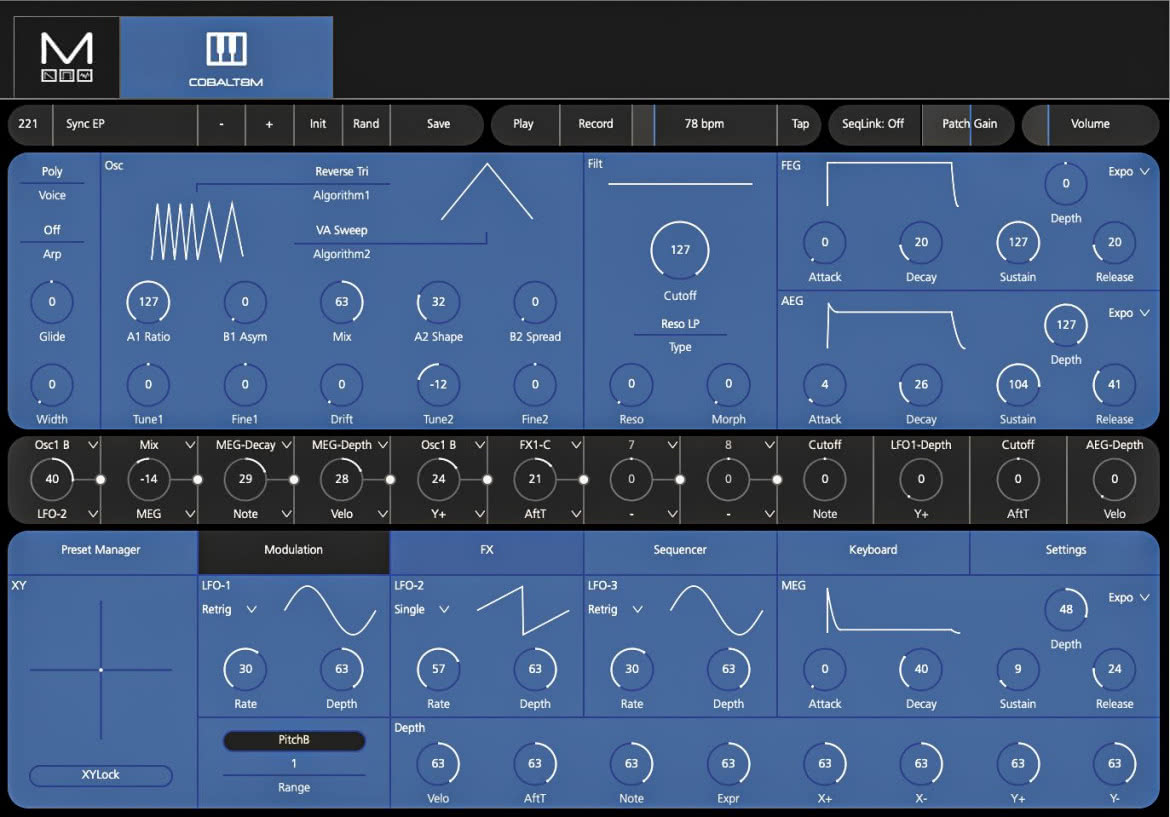This screenshot has height=817, width=1170.
Task: Click the Tap tempo button
Action: click(x=800, y=124)
